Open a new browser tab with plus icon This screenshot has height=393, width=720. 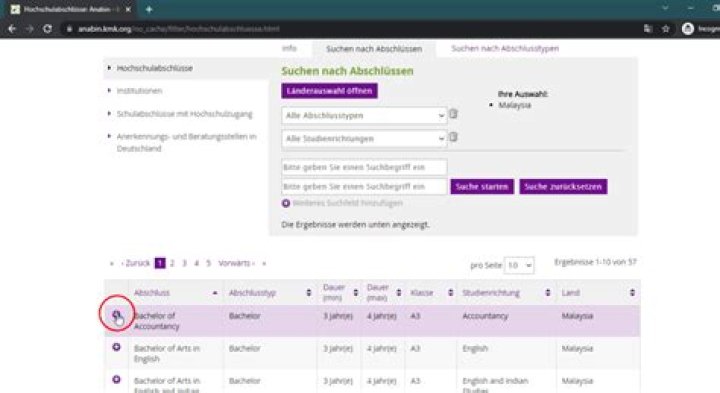(149, 9)
